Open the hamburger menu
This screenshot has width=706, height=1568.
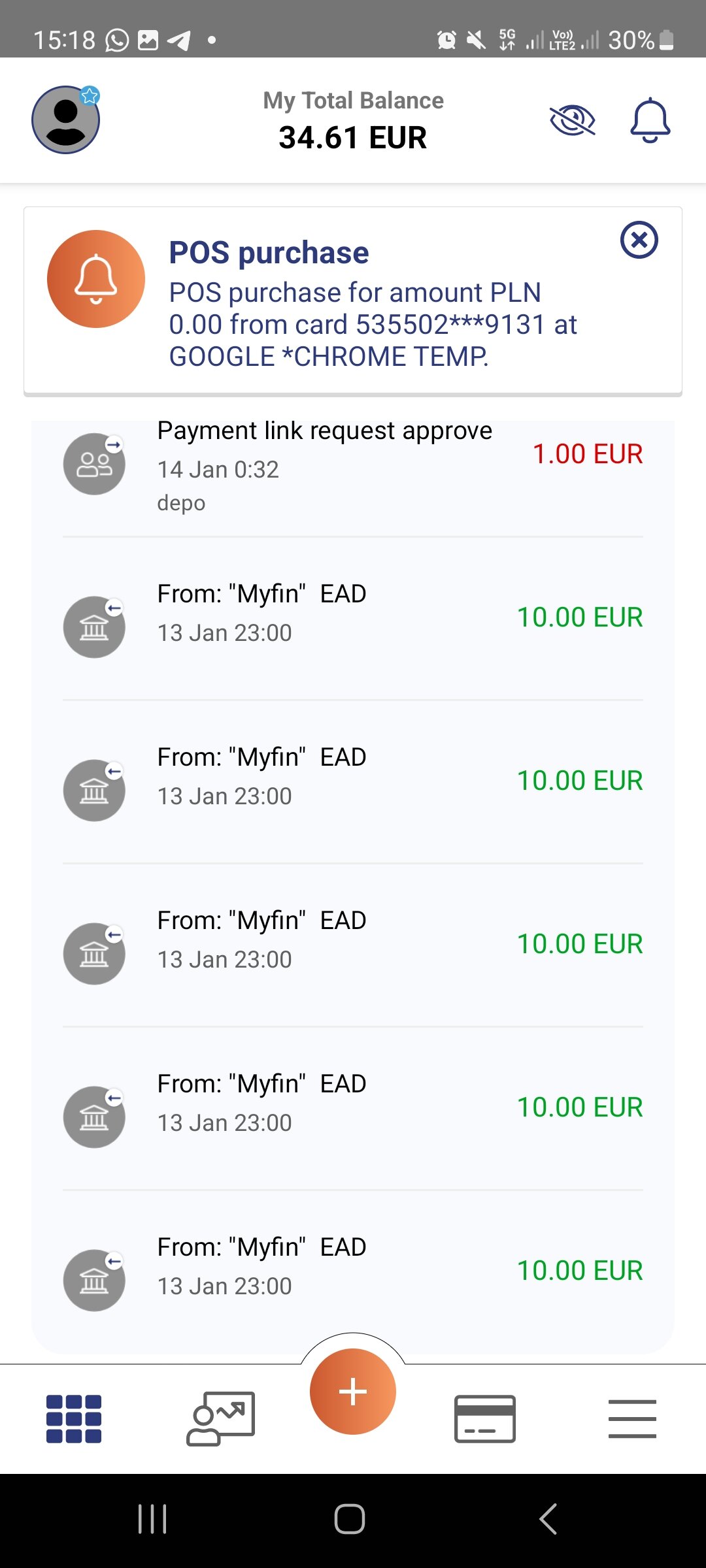[632, 1418]
